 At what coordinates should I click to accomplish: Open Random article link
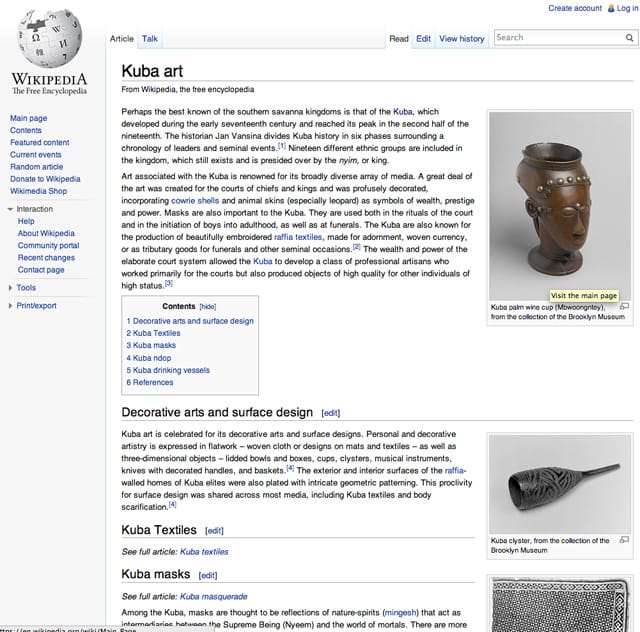click(x=37, y=167)
